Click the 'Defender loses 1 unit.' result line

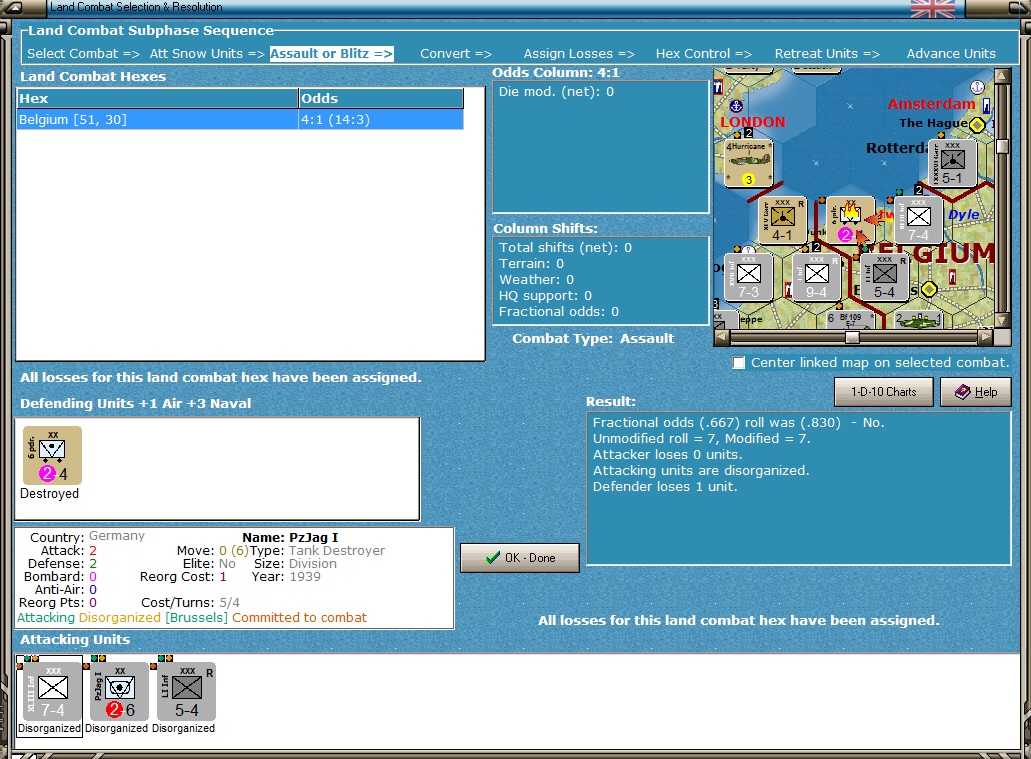665,487
